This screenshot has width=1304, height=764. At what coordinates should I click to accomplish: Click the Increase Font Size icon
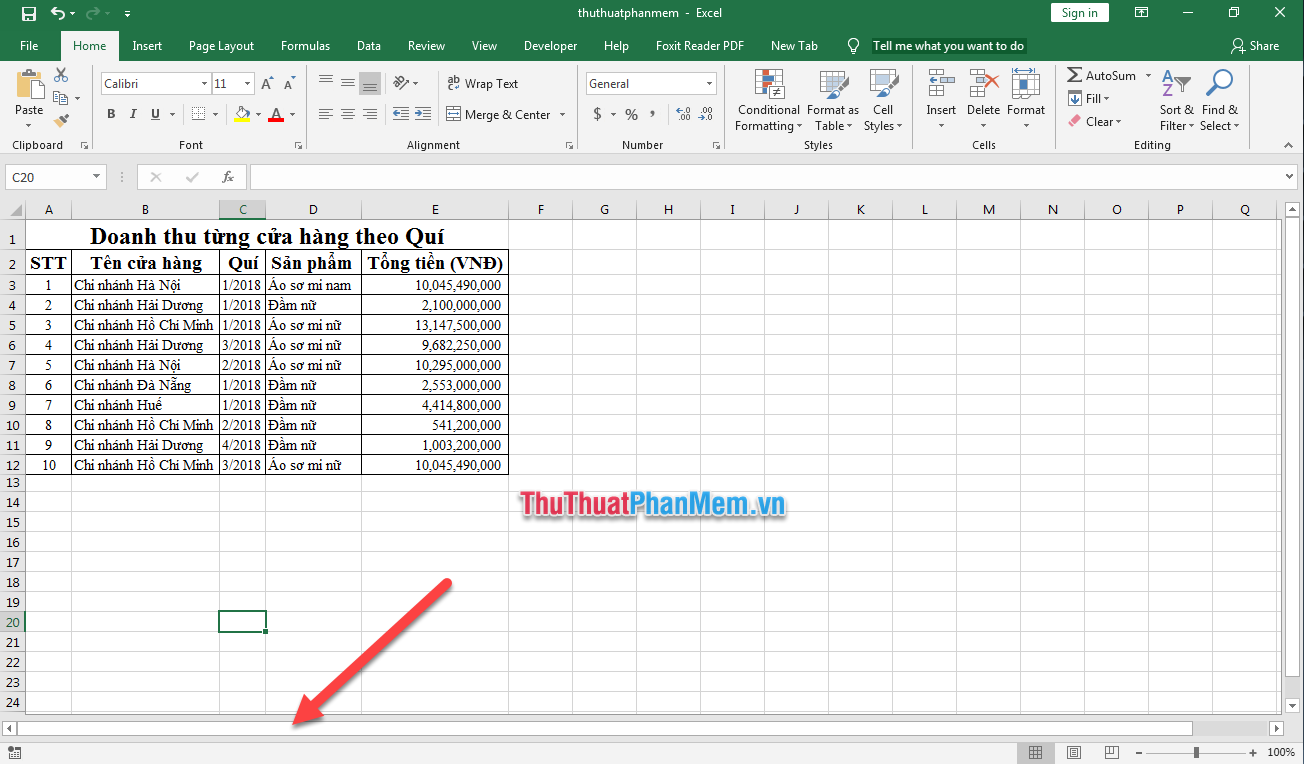[270, 84]
